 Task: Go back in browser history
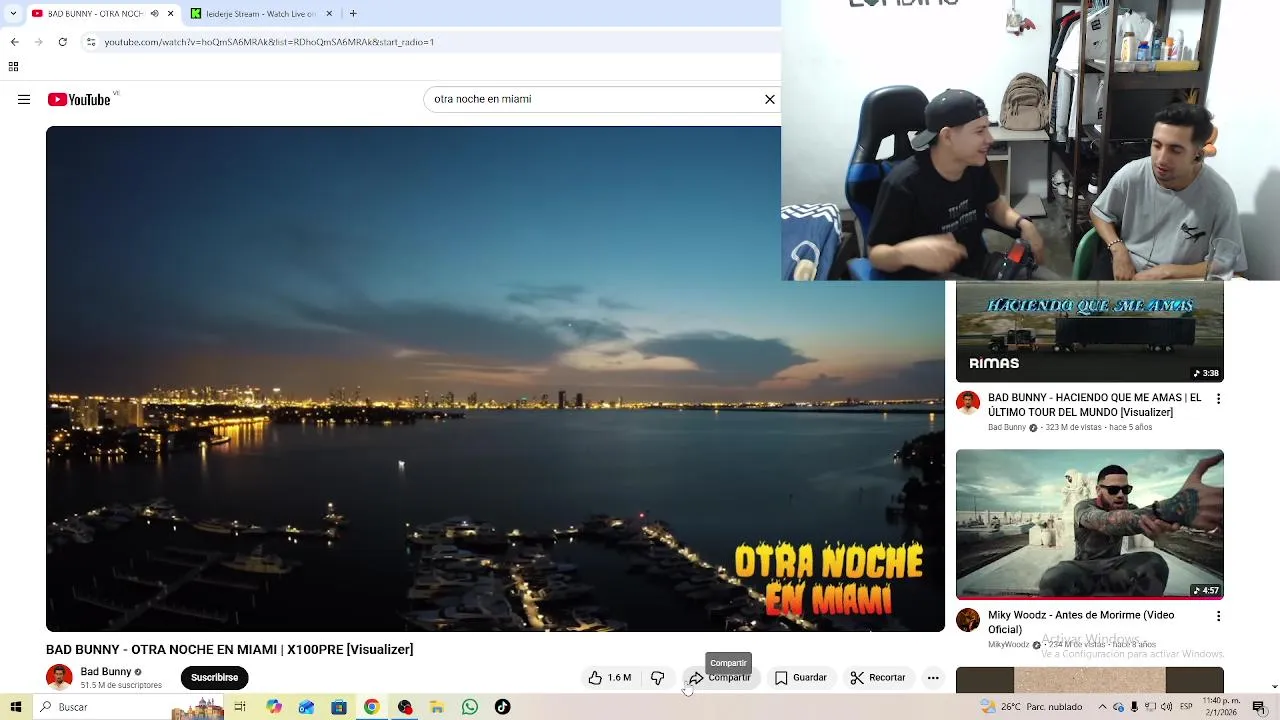point(14,42)
